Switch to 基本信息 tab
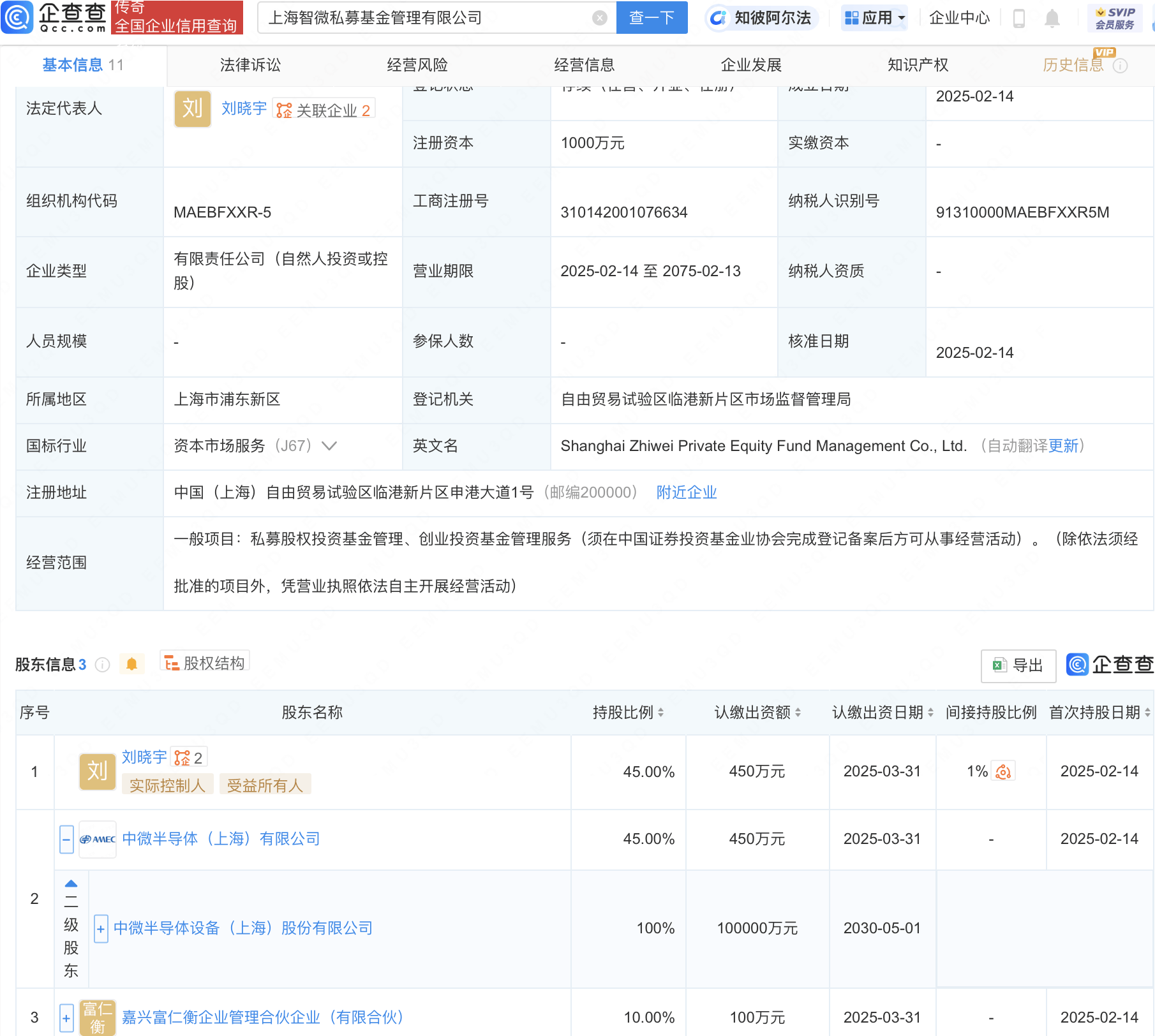 (x=83, y=65)
